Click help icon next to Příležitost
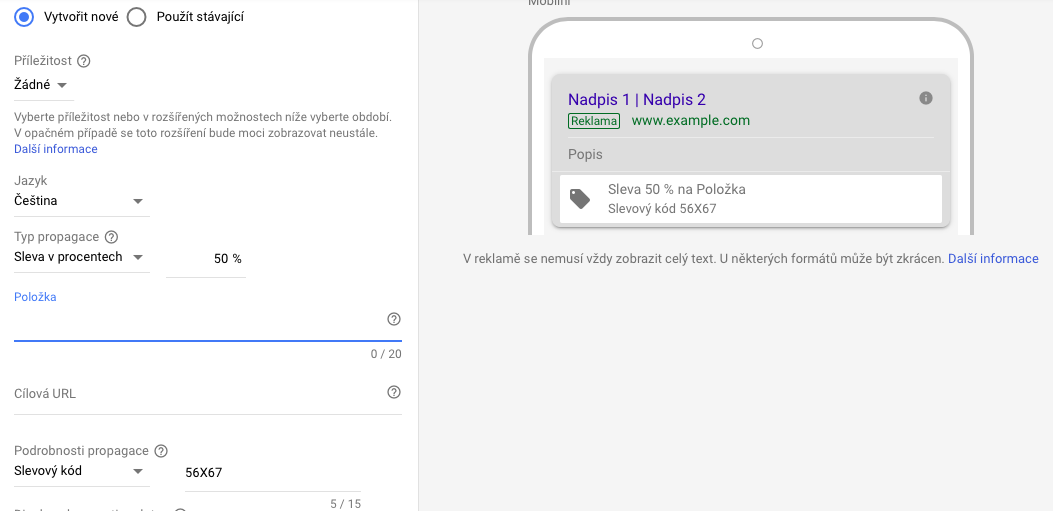Image resolution: width=1053 pixels, height=511 pixels. [84, 61]
